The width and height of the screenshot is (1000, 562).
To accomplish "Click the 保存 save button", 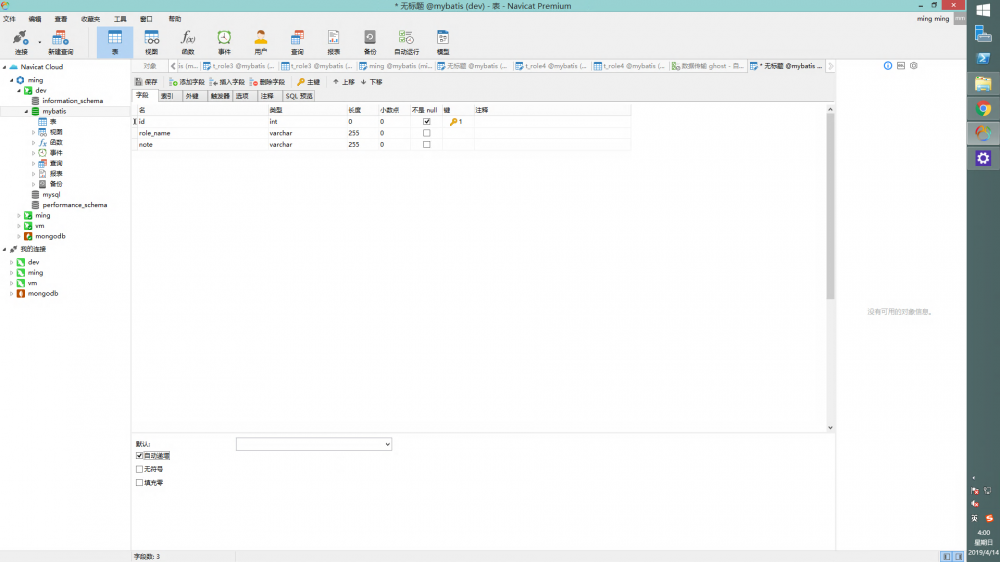I will click(x=146, y=82).
